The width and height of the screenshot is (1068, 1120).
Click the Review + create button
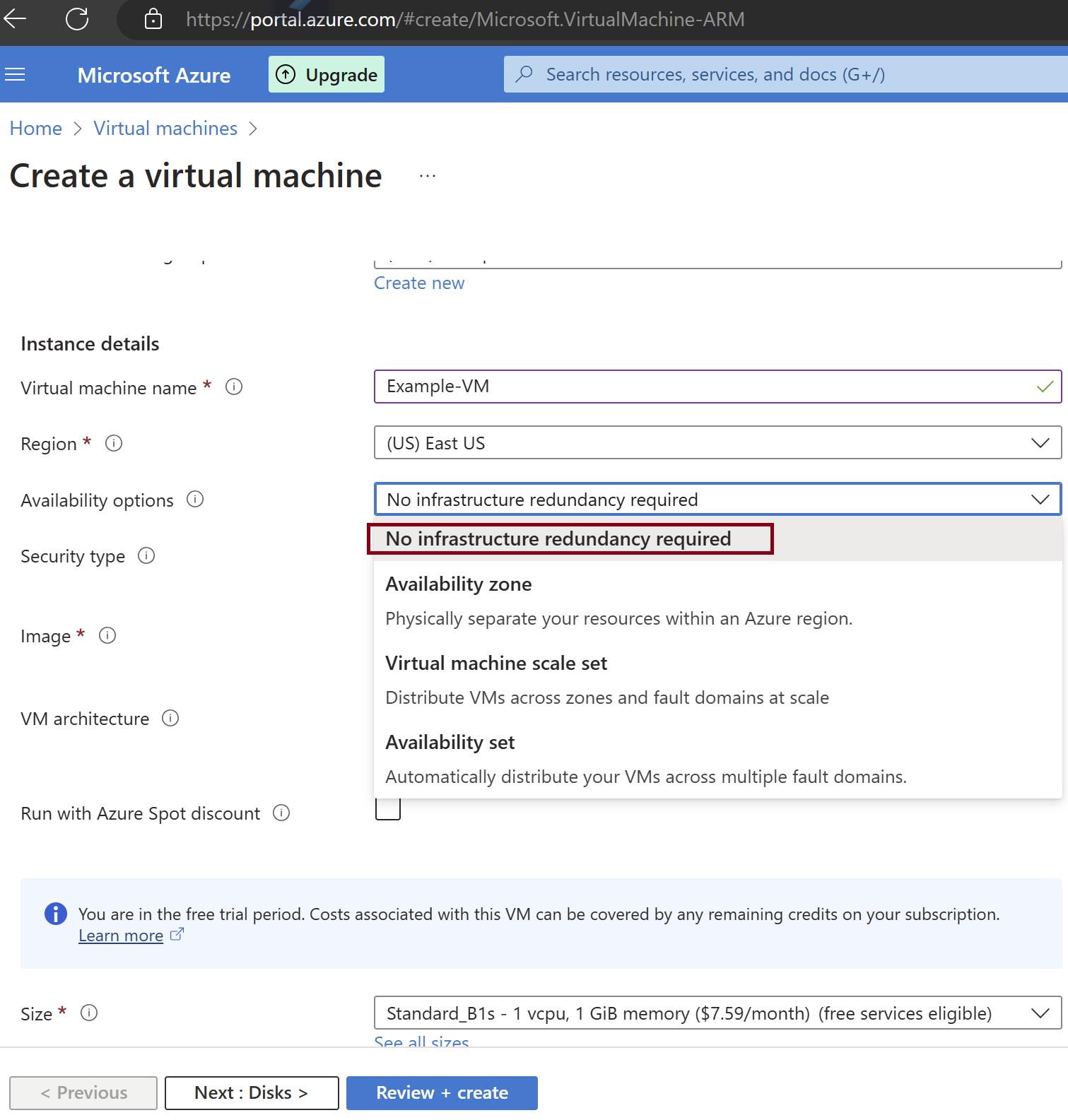point(442,1093)
